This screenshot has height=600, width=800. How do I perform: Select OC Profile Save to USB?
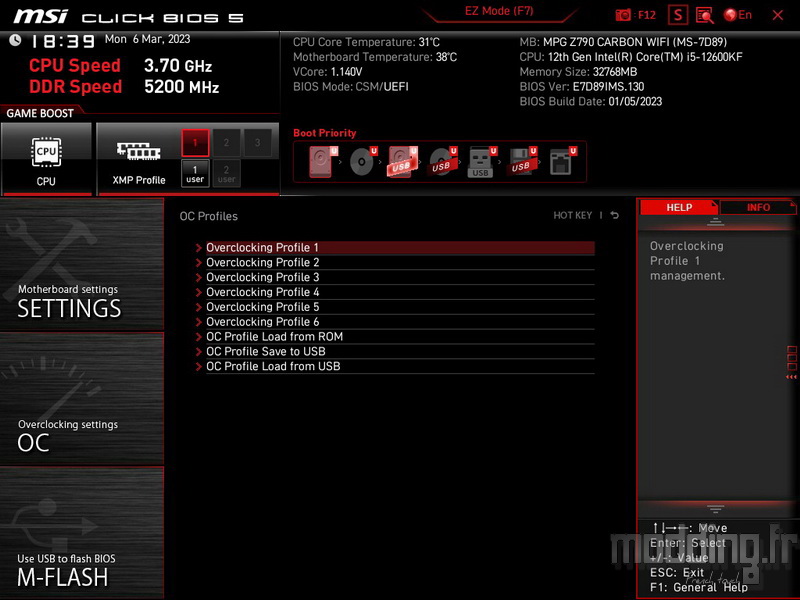(400, 352)
